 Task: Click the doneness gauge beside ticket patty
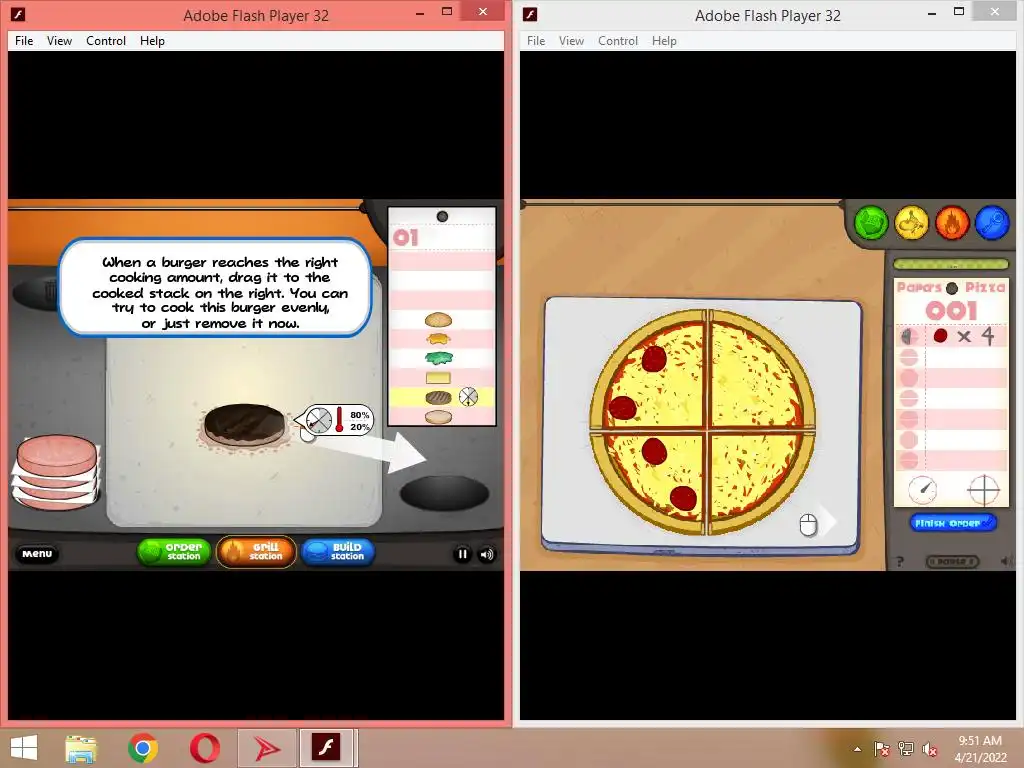coord(468,396)
